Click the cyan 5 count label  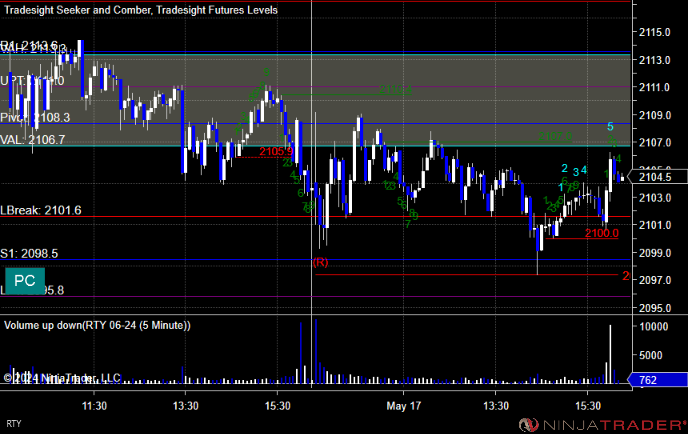pos(610,127)
